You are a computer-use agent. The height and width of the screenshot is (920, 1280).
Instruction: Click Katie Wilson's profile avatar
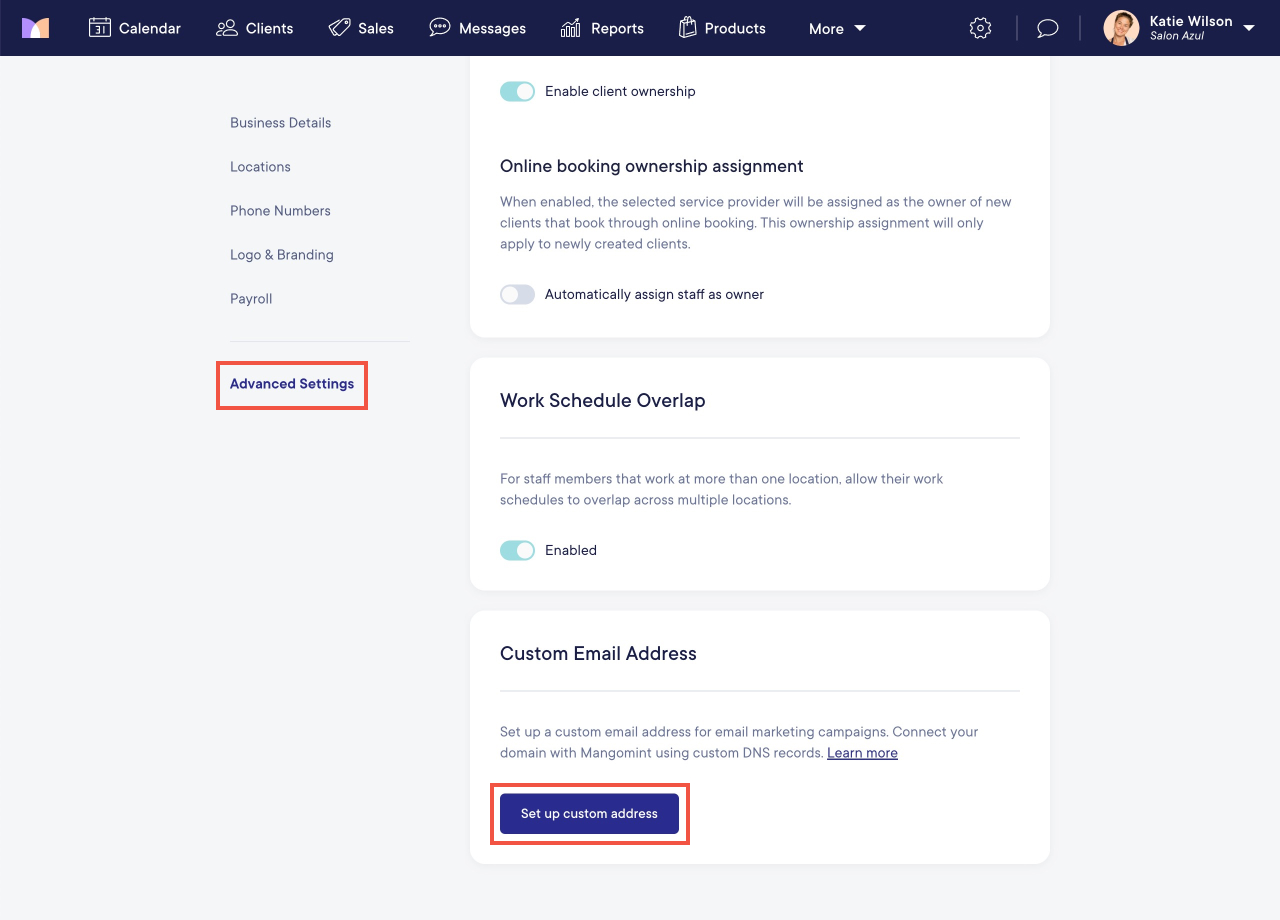(x=1121, y=28)
